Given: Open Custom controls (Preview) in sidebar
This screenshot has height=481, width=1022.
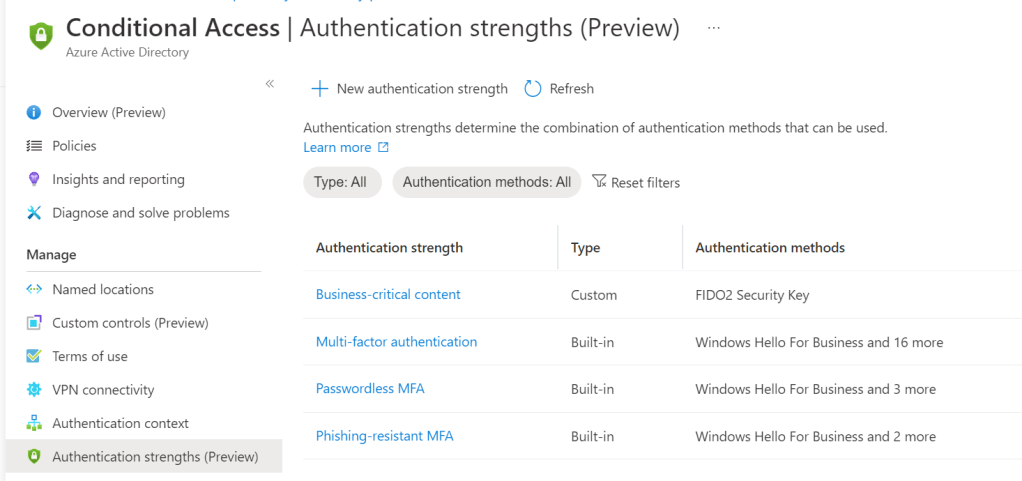Looking at the screenshot, I should [x=130, y=323].
